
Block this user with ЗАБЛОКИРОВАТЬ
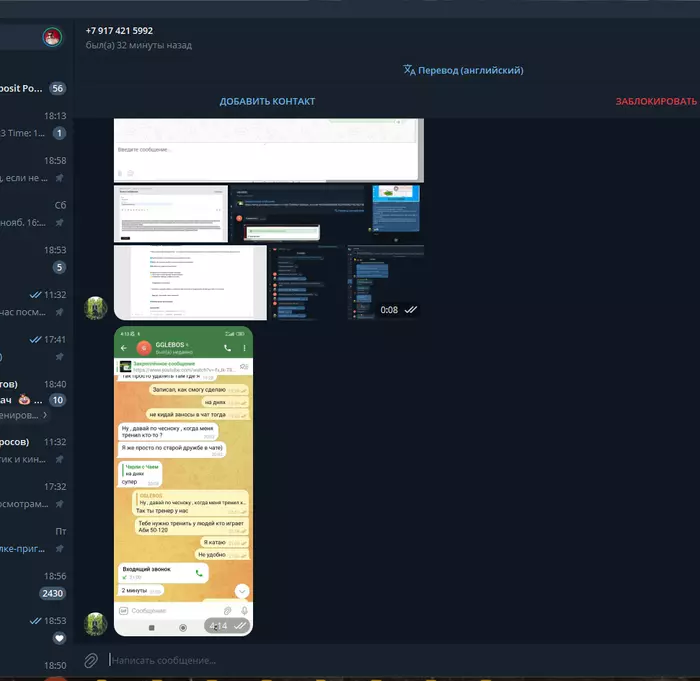656,101
